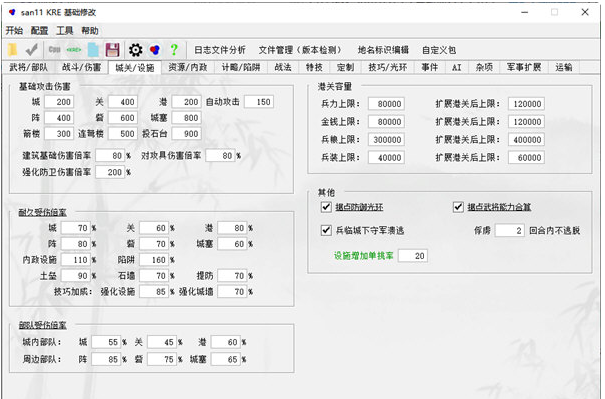The width and height of the screenshot is (605, 399).
Task: Click the 金钱上限 field
Action: (x=386, y=122)
